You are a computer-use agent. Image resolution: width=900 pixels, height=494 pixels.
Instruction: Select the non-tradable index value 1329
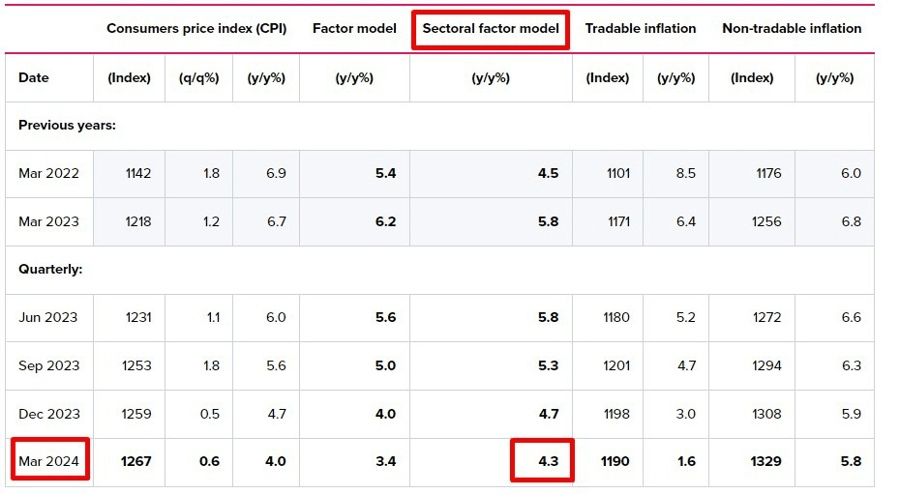765,462
